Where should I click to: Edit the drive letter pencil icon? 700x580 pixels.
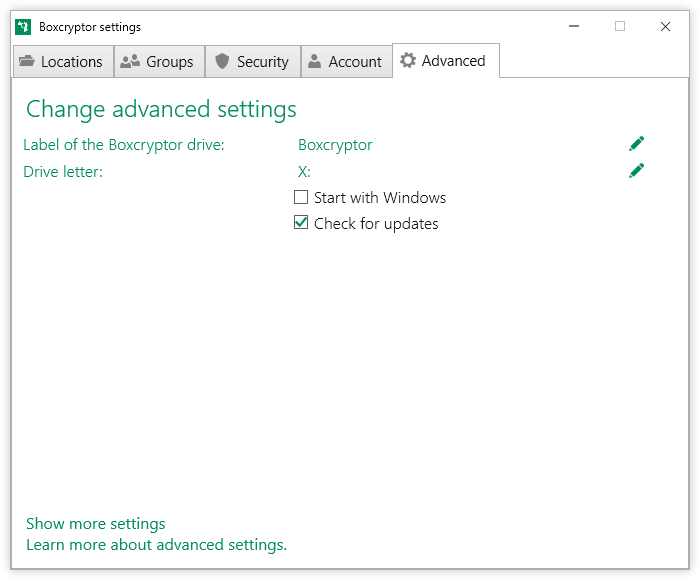point(636,171)
